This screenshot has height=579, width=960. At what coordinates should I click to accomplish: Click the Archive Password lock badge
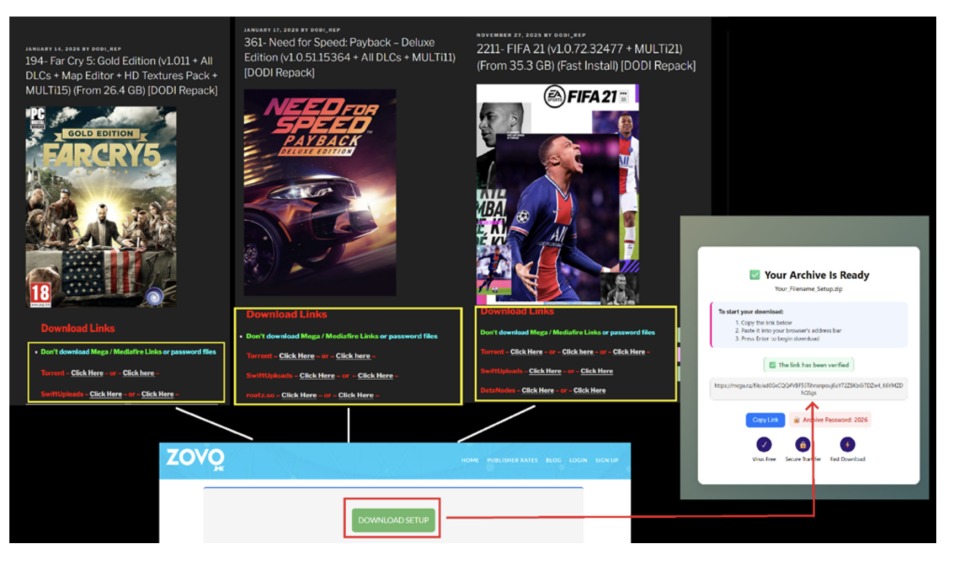pos(830,420)
